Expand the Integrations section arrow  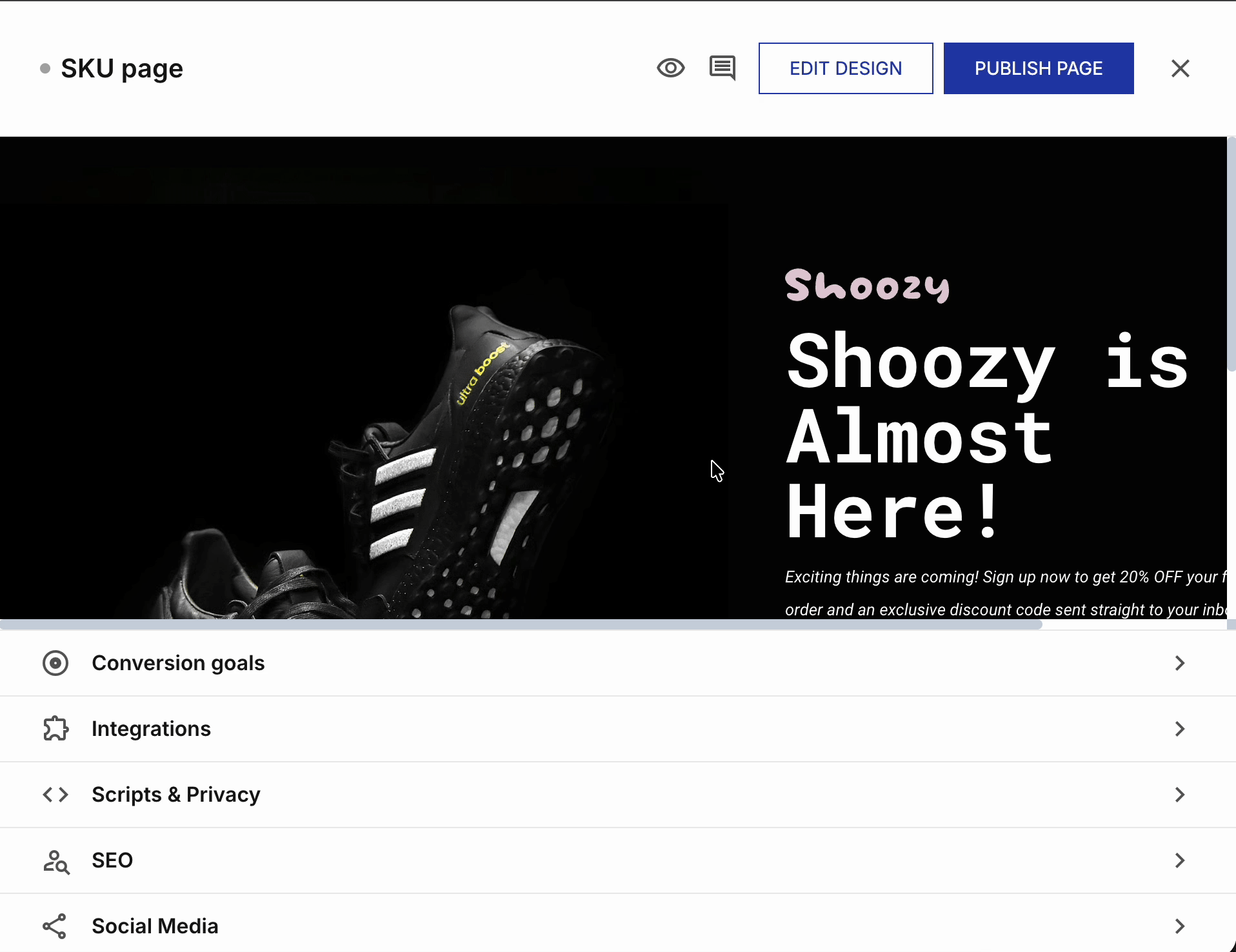[1180, 729]
